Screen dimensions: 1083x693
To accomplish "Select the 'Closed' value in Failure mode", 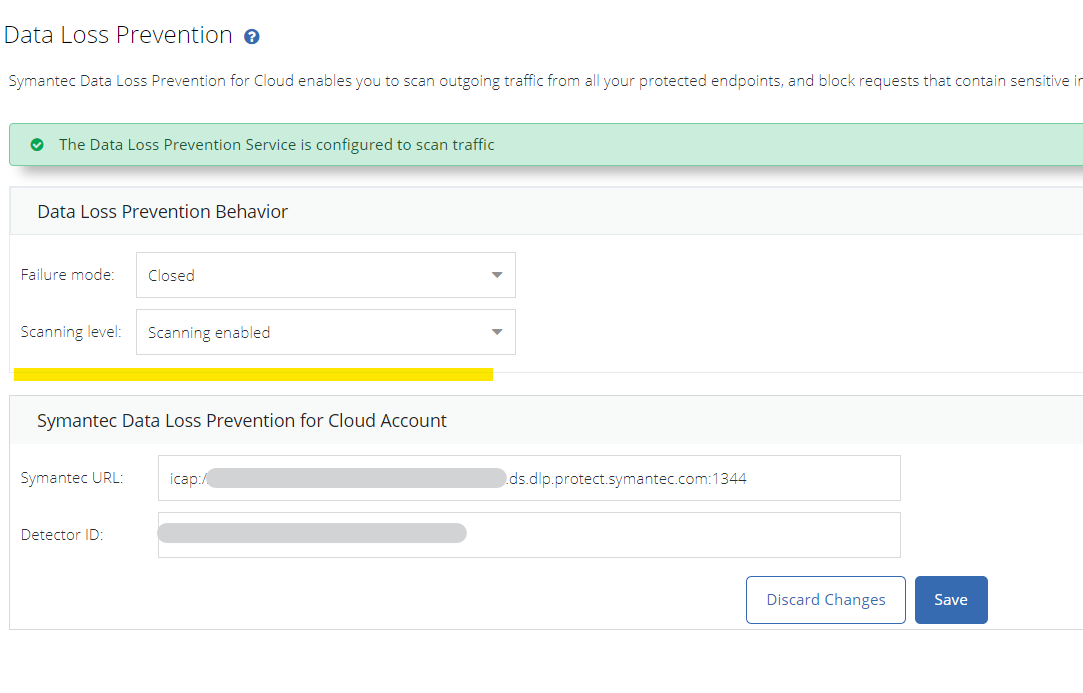I will tap(172, 276).
